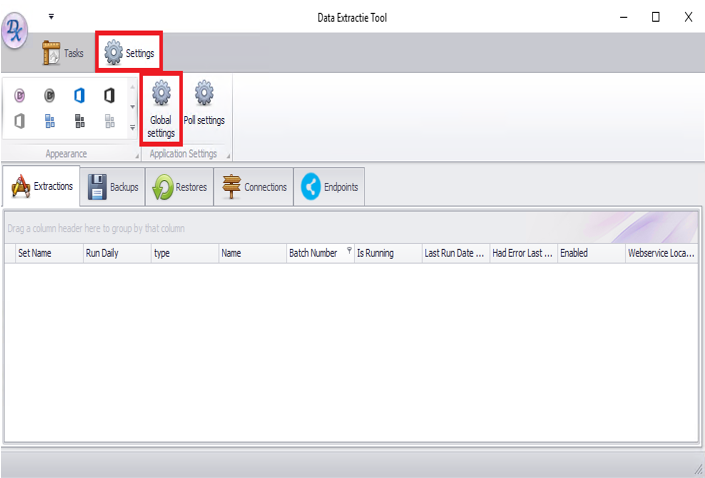Open the quick access toolbar customize dropdown
Image resolution: width=705 pixels, height=478 pixels.
[x=51, y=16]
